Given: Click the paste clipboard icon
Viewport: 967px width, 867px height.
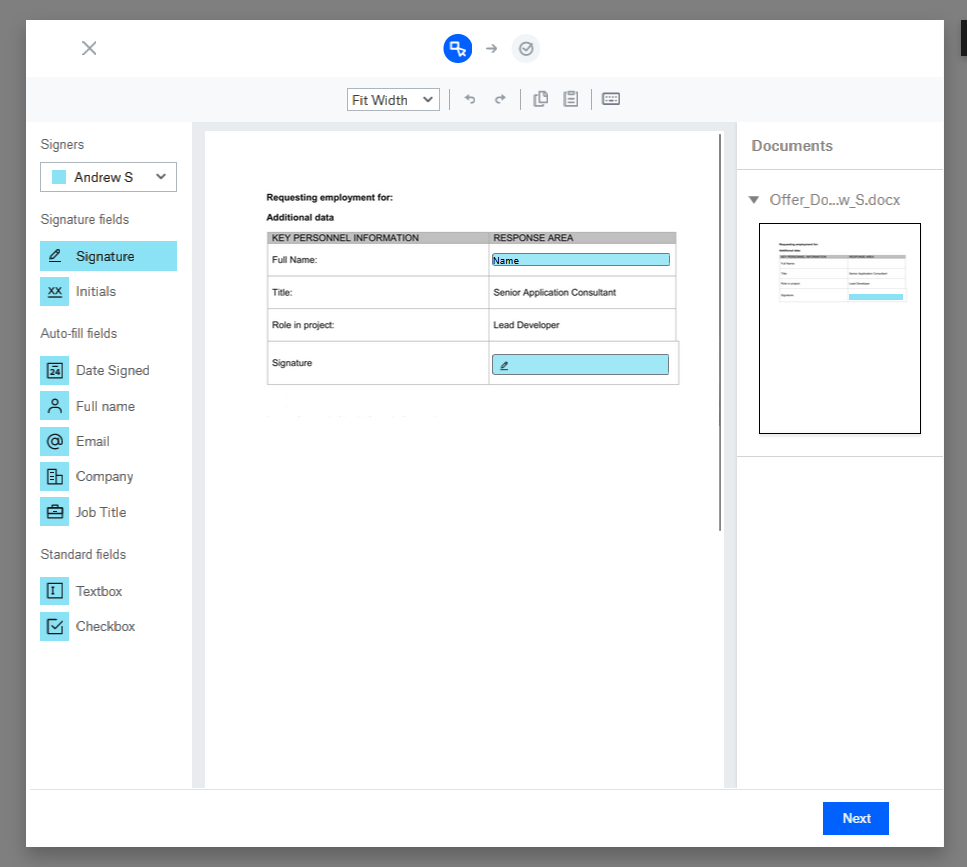Looking at the screenshot, I should [571, 99].
